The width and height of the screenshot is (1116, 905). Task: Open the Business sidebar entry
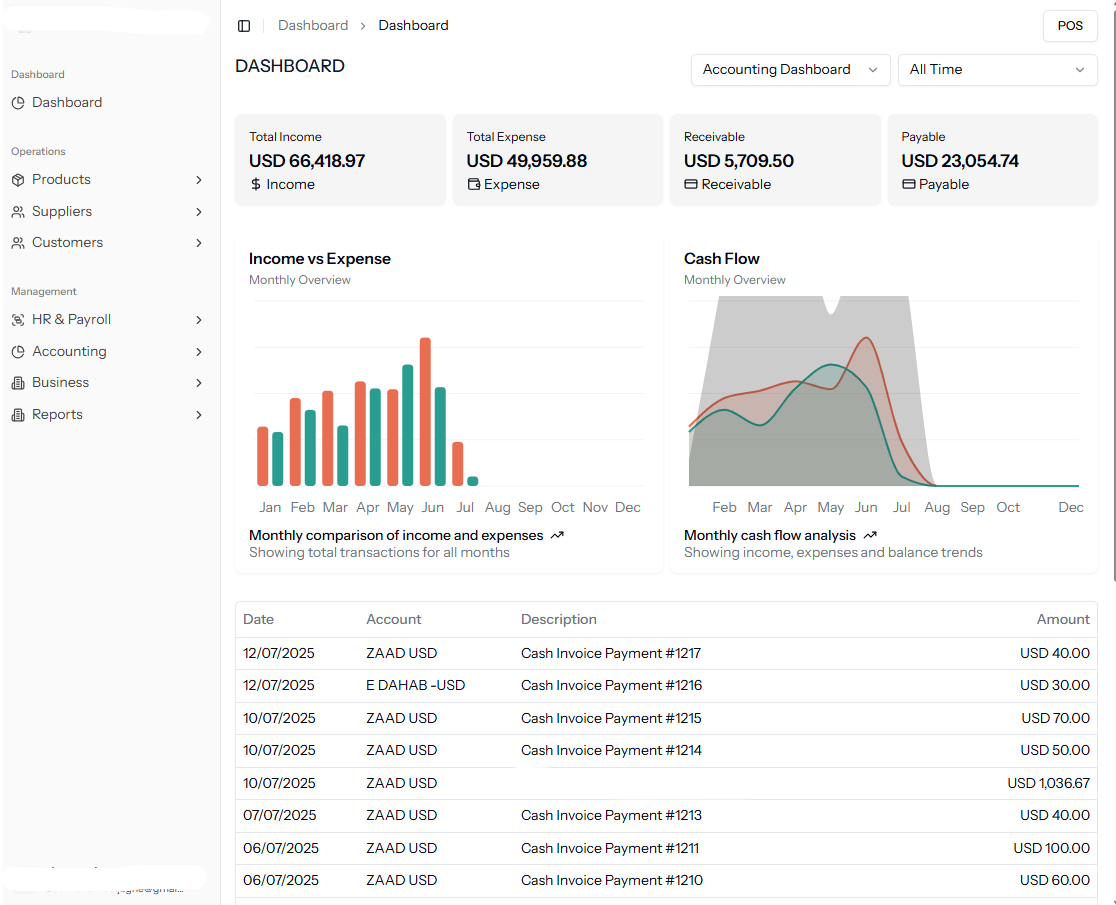tap(107, 383)
